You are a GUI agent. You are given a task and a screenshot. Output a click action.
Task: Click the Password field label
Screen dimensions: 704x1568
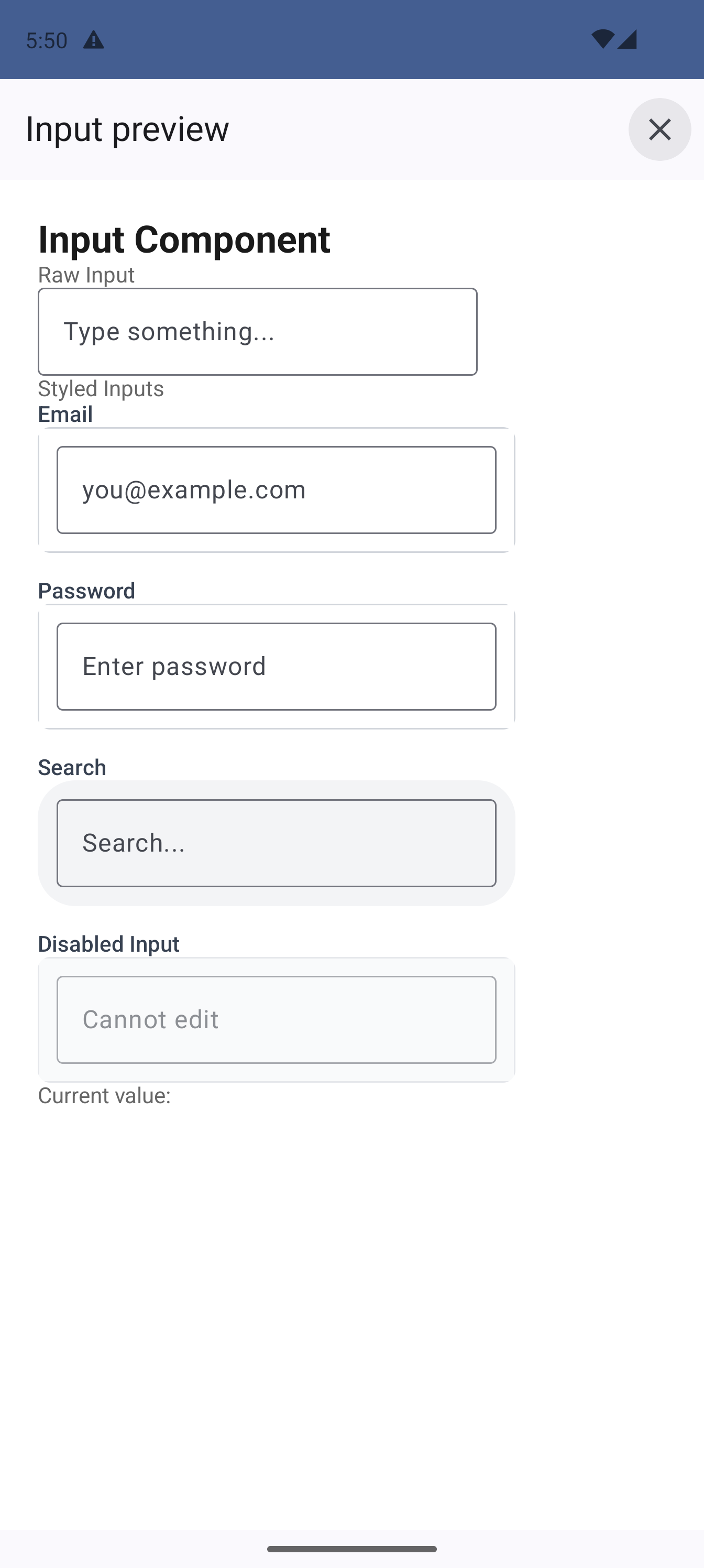(x=86, y=591)
